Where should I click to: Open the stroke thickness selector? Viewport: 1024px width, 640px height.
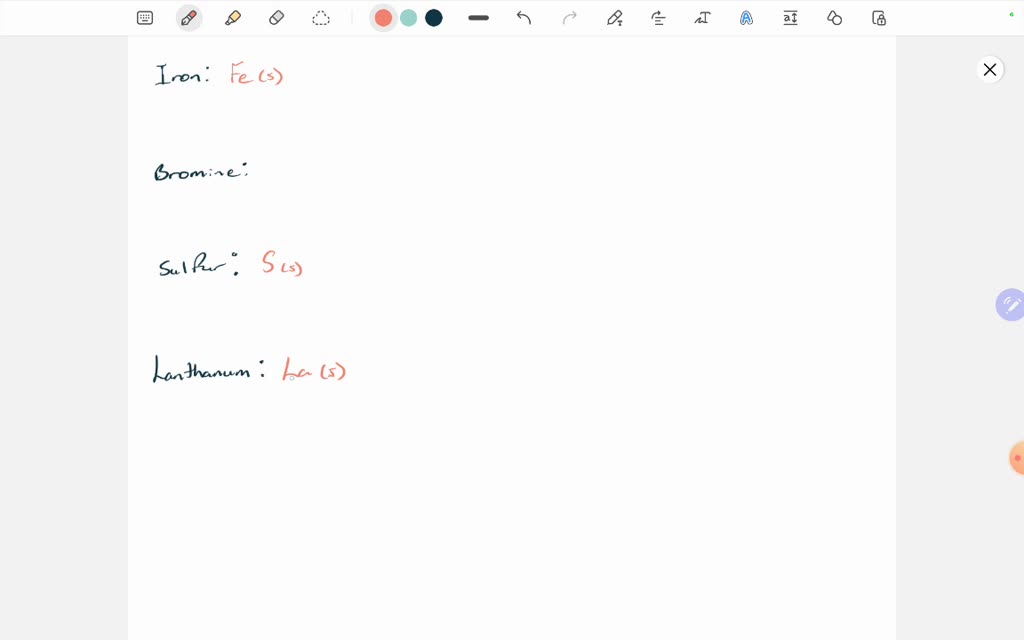click(478, 17)
